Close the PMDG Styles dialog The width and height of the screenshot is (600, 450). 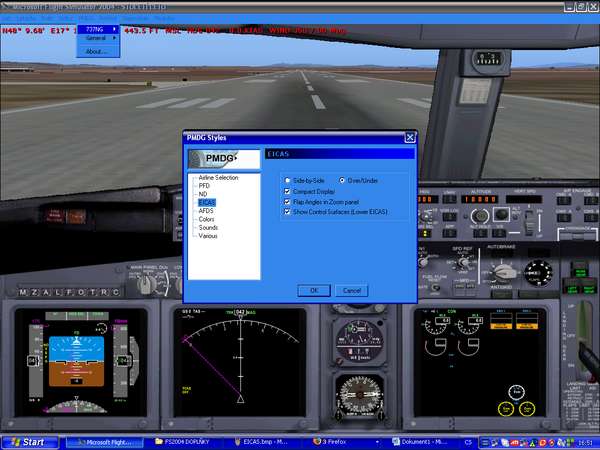click(x=409, y=137)
